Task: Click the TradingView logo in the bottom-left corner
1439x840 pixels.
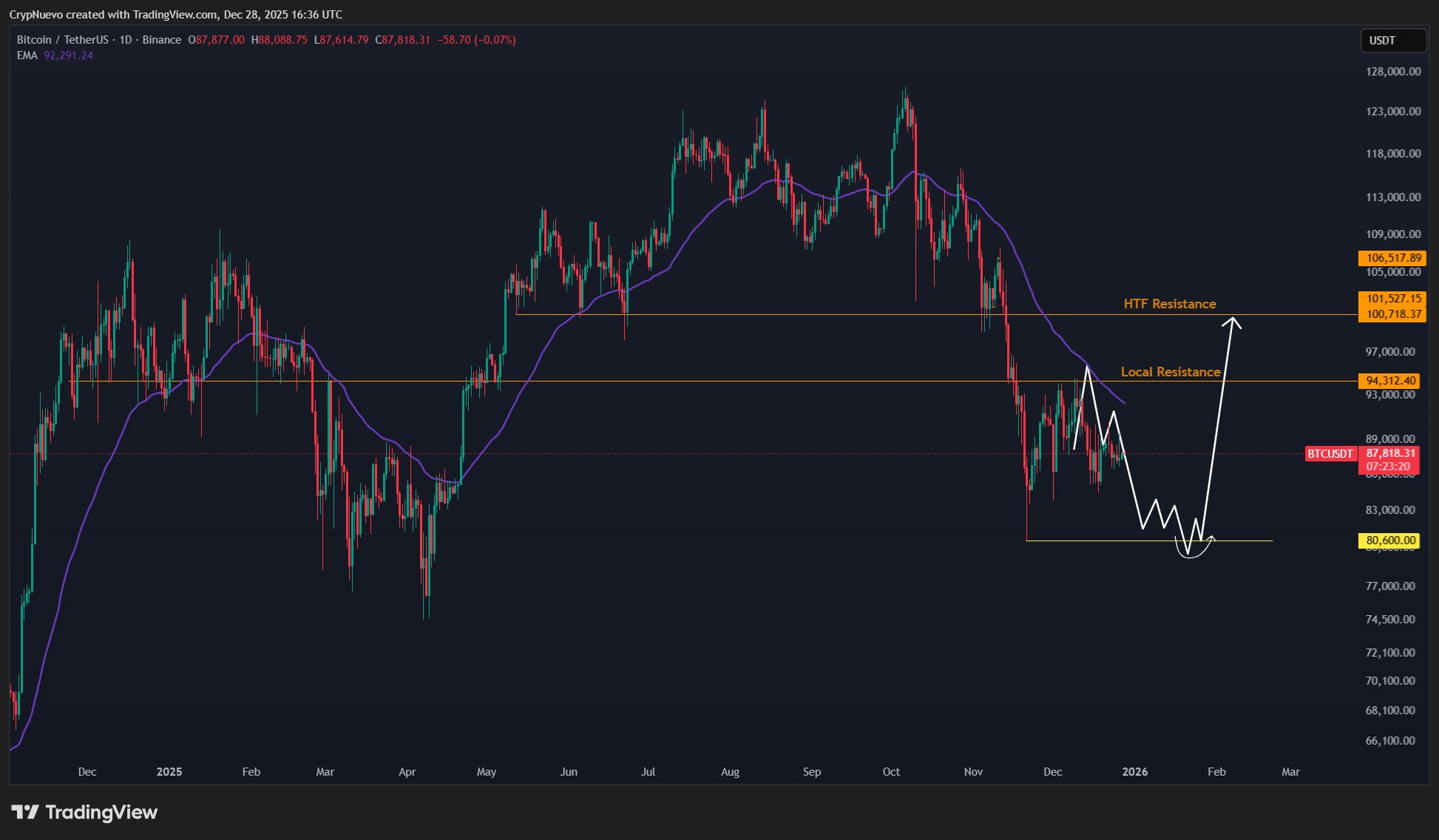Action: [x=84, y=812]
